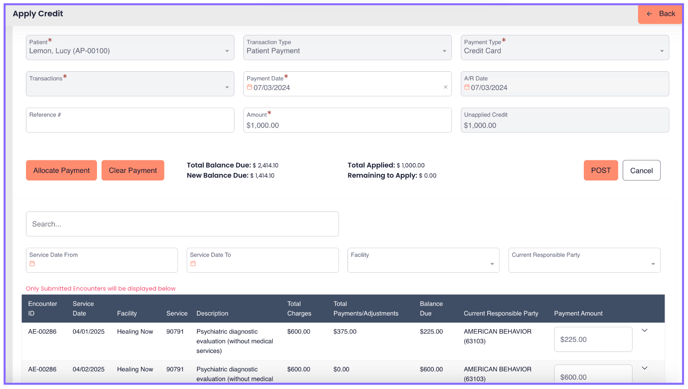The height and width of the screenshot is (389, 688).
Task: Open the Facility filter dropdown
Action: click(x=423, y=260)
